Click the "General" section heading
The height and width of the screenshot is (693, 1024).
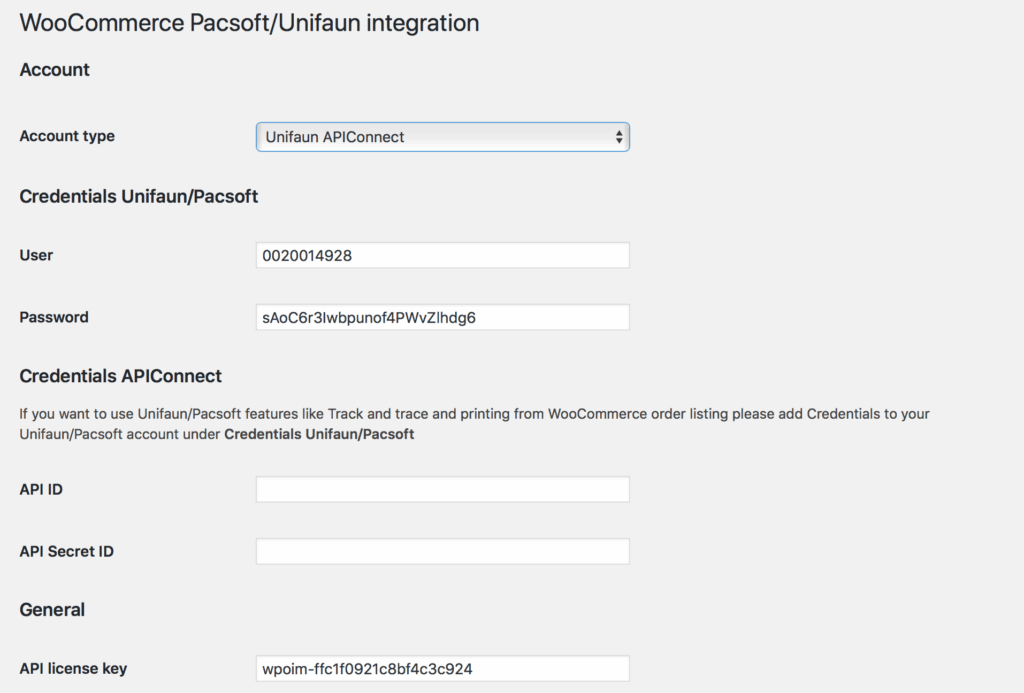tap(52, 610)
